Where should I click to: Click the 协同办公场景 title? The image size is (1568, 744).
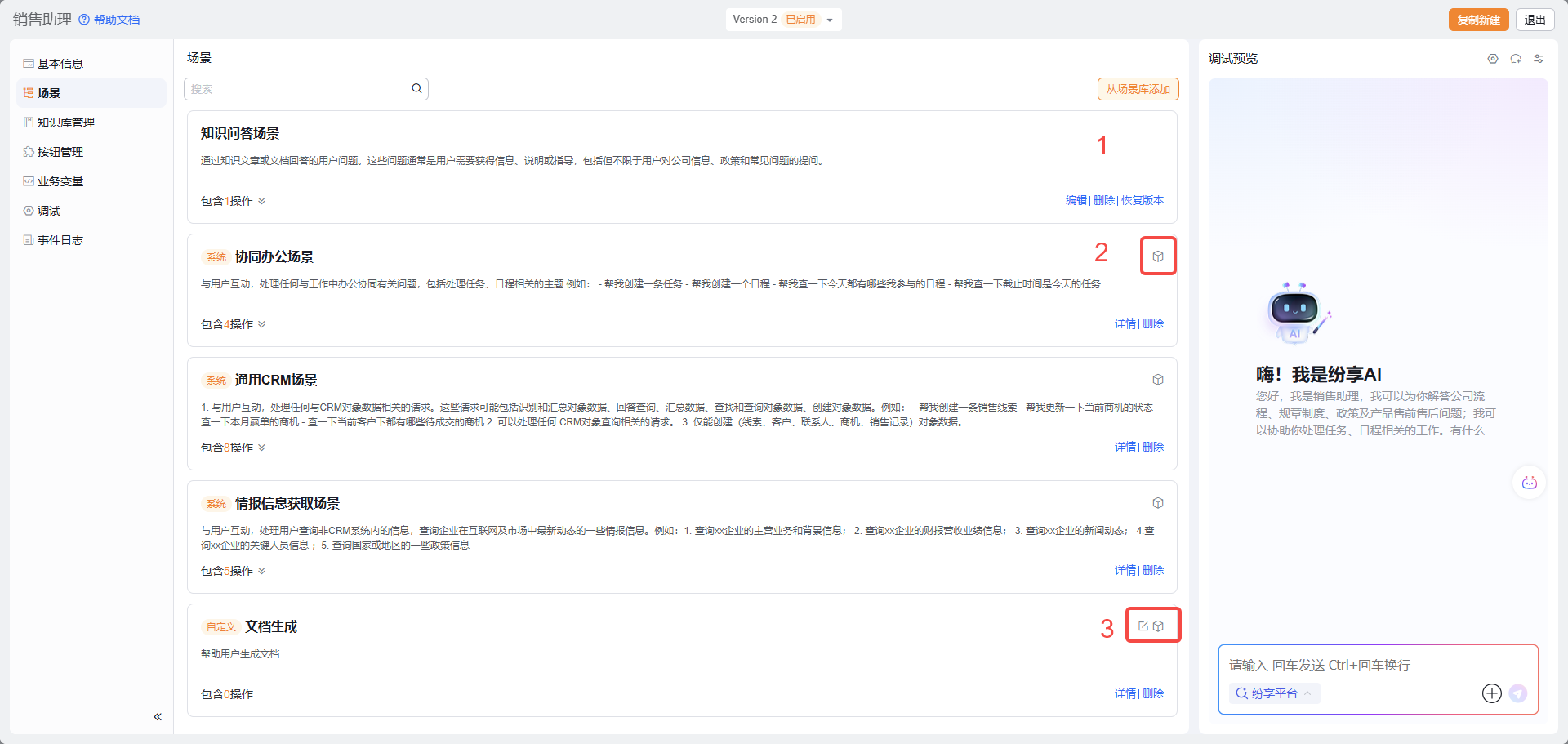(274, 256)
